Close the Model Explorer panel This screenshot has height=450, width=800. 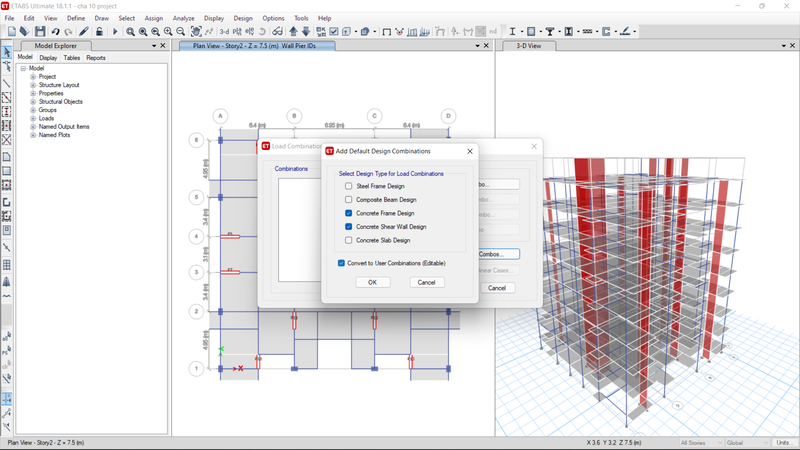tap(163, 45)
